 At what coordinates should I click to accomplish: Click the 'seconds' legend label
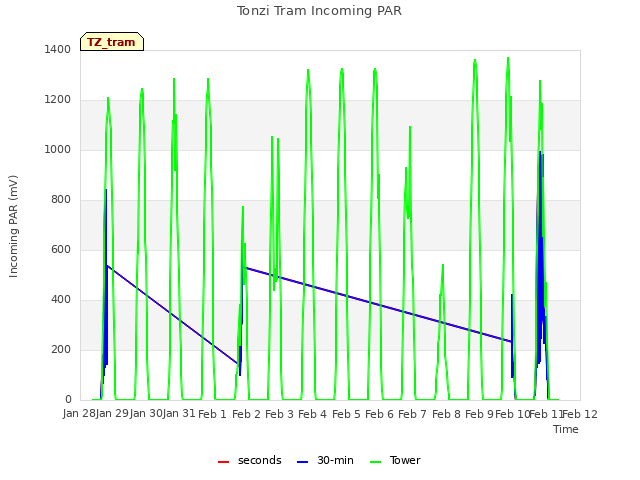pos(260,460)
